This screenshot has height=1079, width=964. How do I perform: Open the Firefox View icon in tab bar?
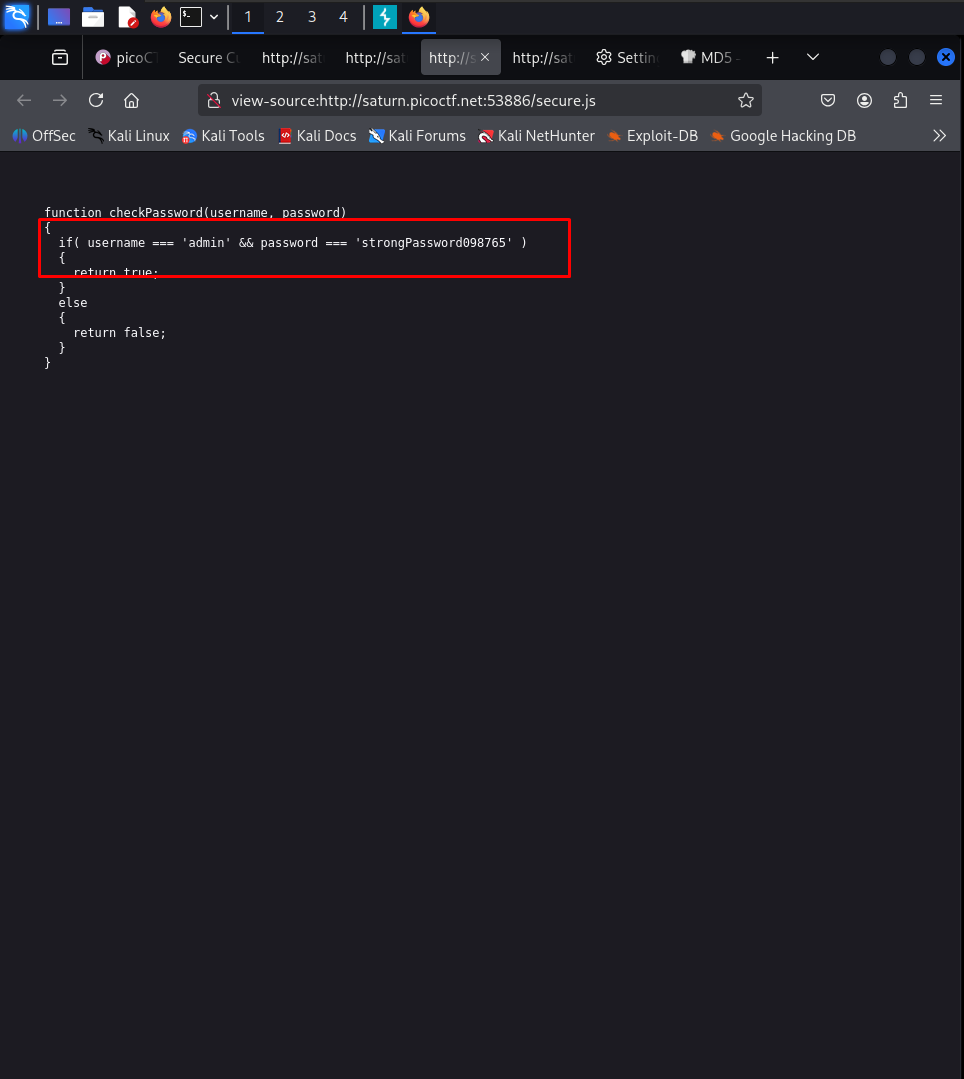pos(61,58)
